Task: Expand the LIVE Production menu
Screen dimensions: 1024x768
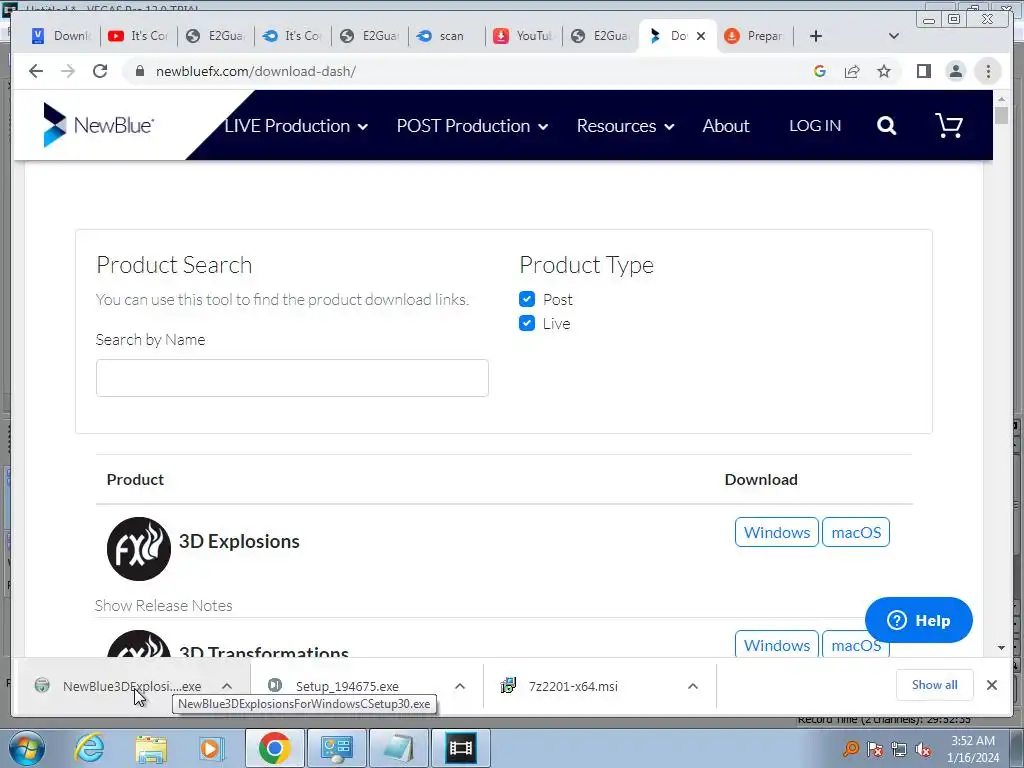Action: tap(296, 126)
